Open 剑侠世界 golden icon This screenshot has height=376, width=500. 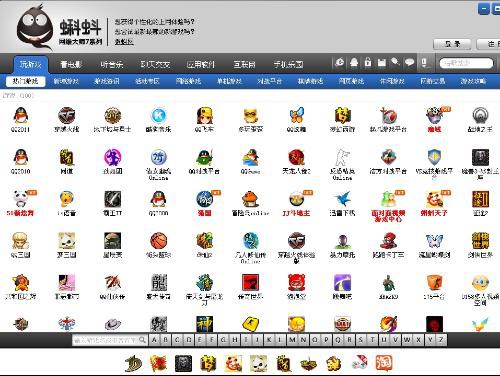pyautogui.click(x=480, y=241)
